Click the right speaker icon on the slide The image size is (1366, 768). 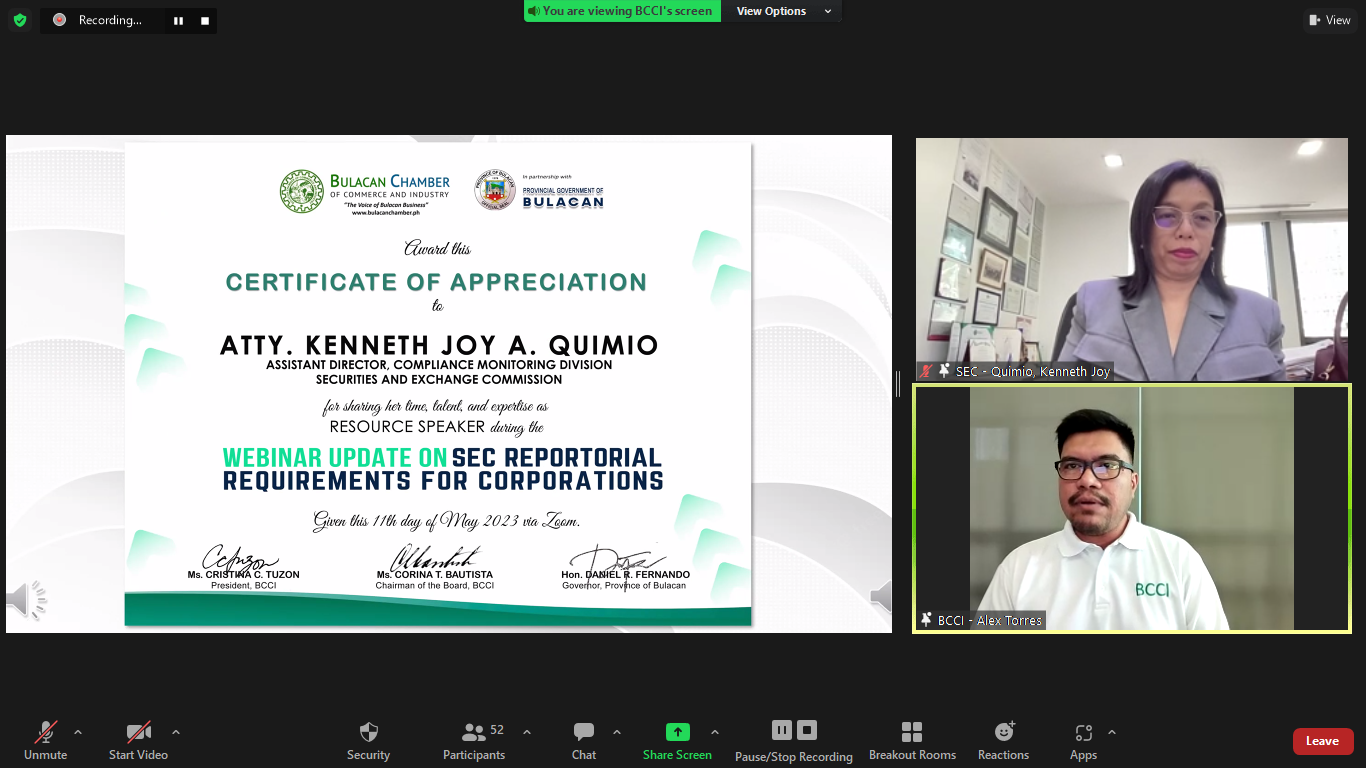[x=880, y=597]
